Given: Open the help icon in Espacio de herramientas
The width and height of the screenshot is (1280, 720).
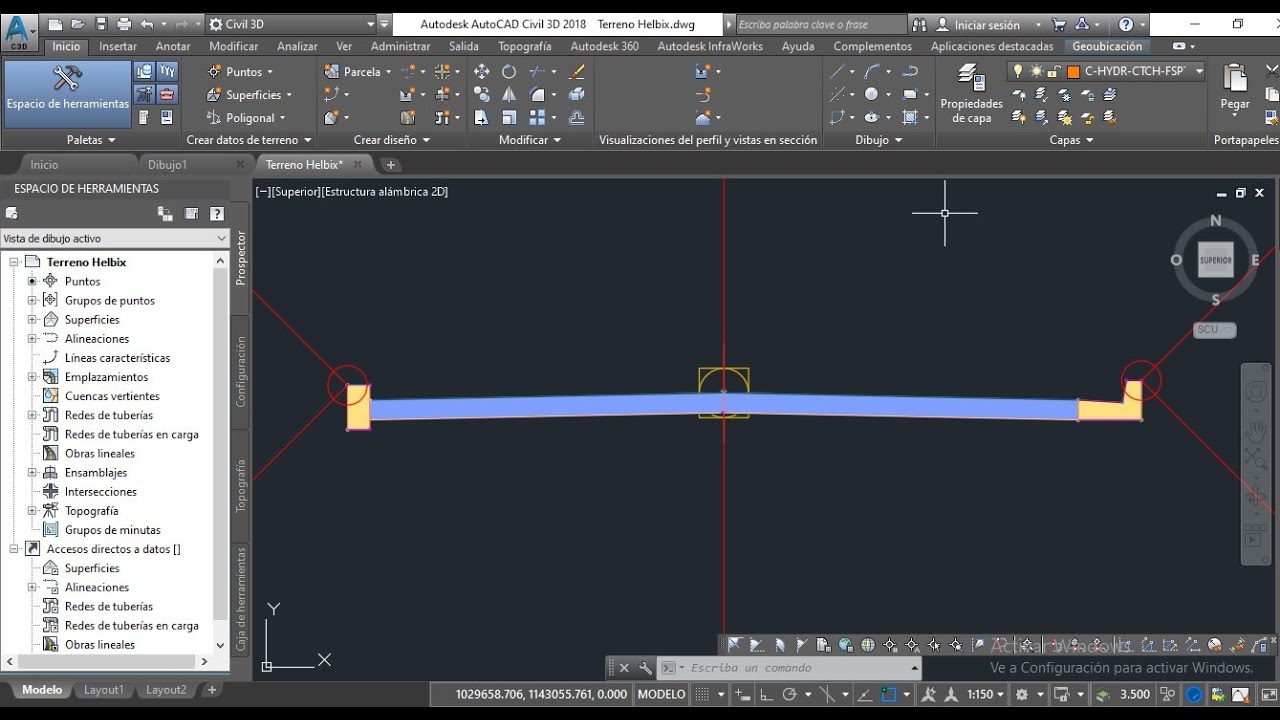Looking at the screenshot, I should [216, 213].
